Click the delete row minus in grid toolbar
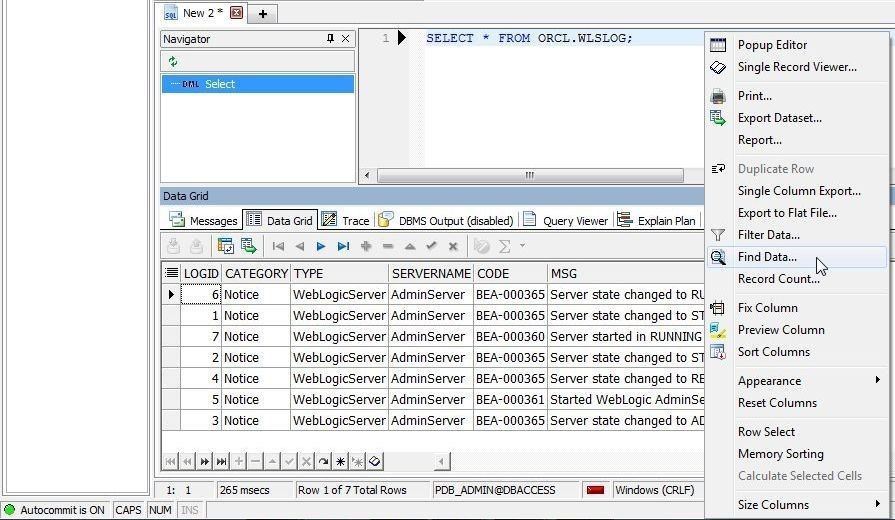This screenshot has height=520, width=895. (x=388, y=247)
